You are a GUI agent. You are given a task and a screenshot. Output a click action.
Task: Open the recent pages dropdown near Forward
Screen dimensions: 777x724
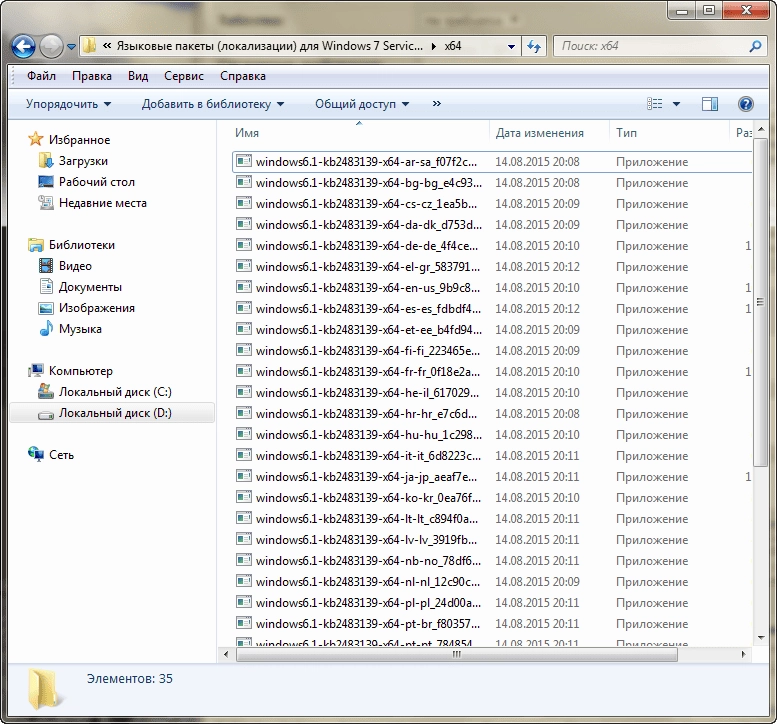pyautogui.click(x=71, y=47)
